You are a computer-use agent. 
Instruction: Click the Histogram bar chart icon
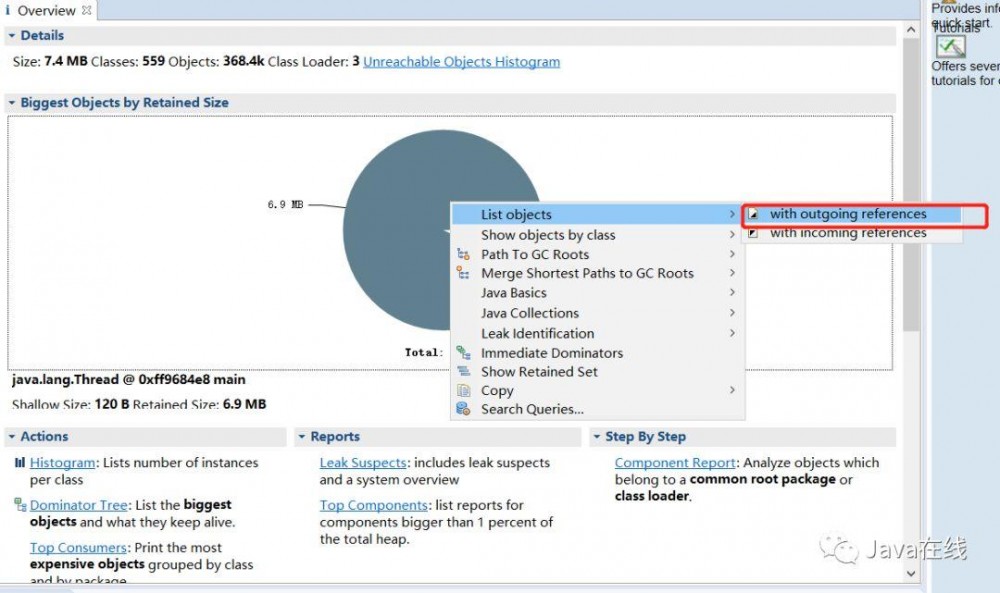coord(20,463)
